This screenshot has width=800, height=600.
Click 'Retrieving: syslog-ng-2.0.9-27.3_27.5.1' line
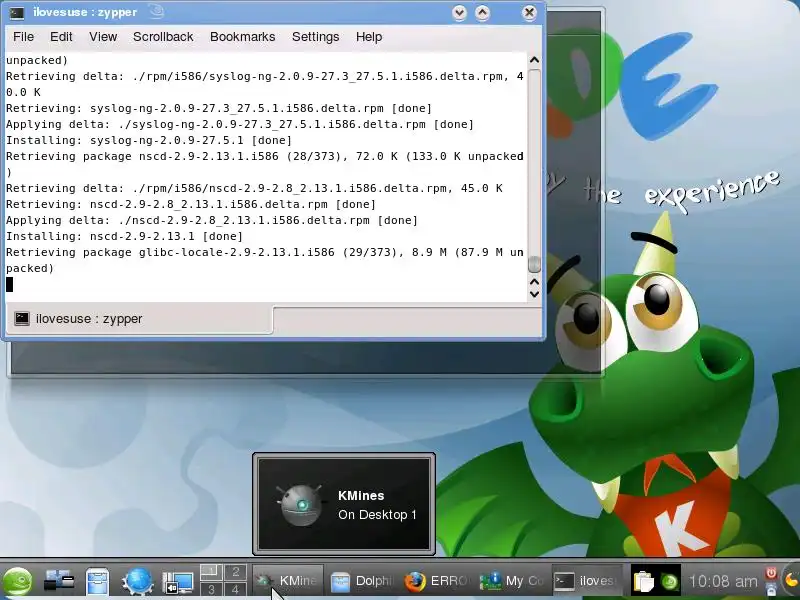[x=219, y=108]
